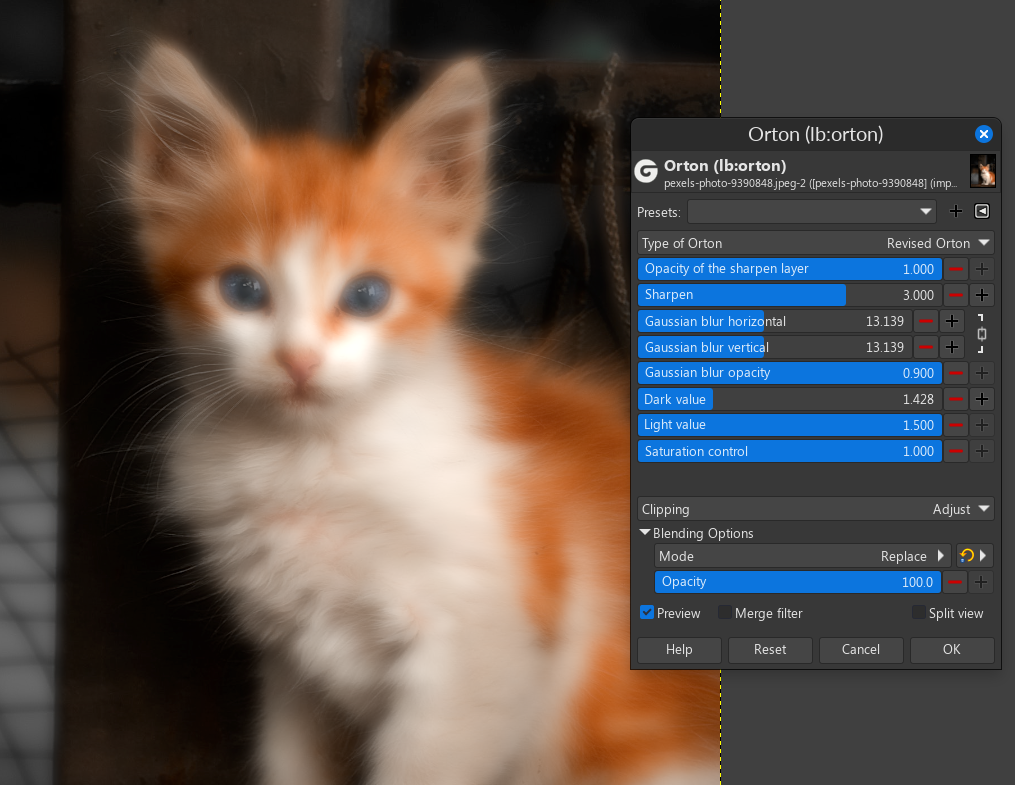Click the Help button
1015x785 pixels.
(679, 650)
